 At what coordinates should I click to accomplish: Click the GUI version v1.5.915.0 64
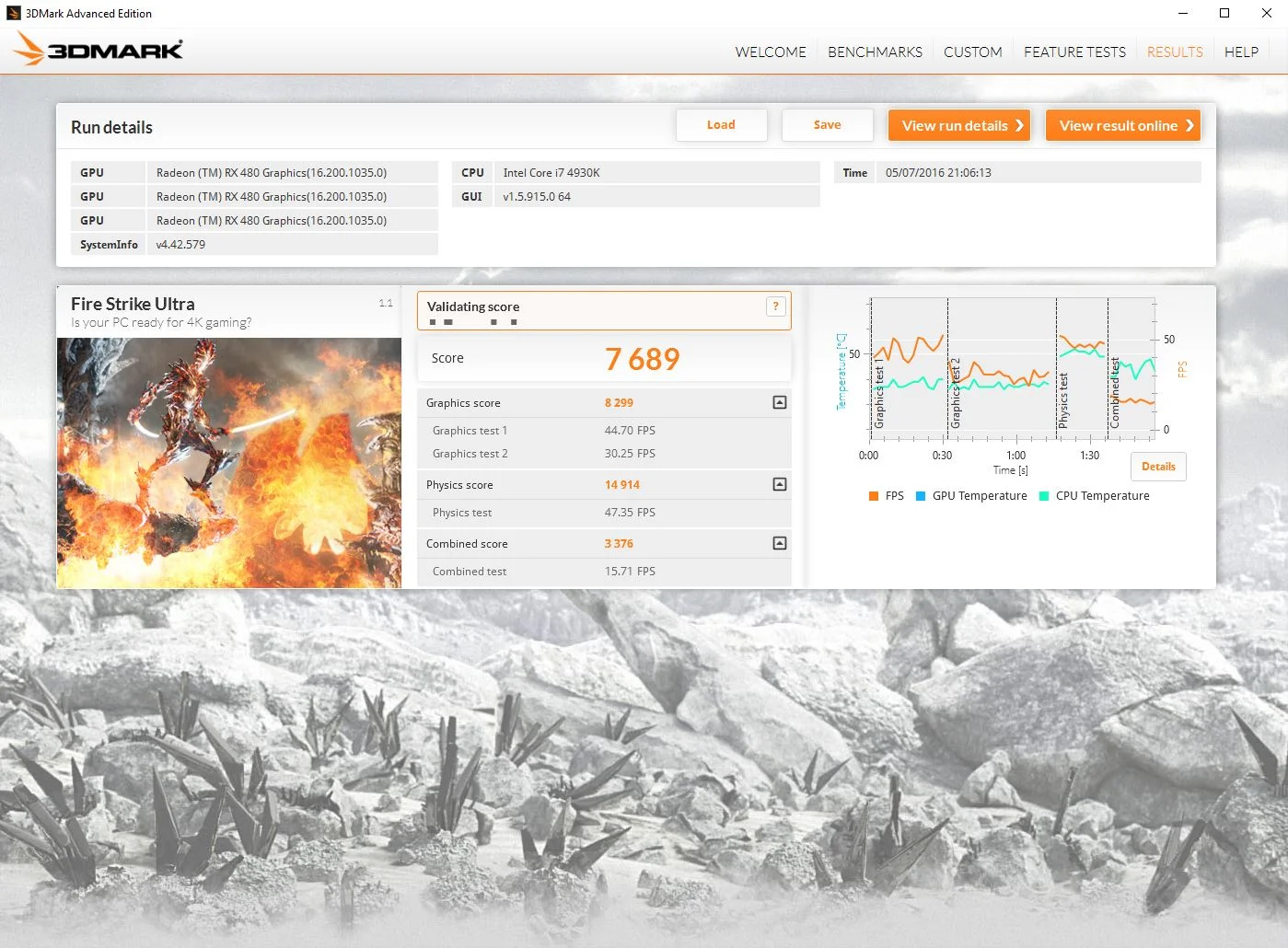(537, 197)
